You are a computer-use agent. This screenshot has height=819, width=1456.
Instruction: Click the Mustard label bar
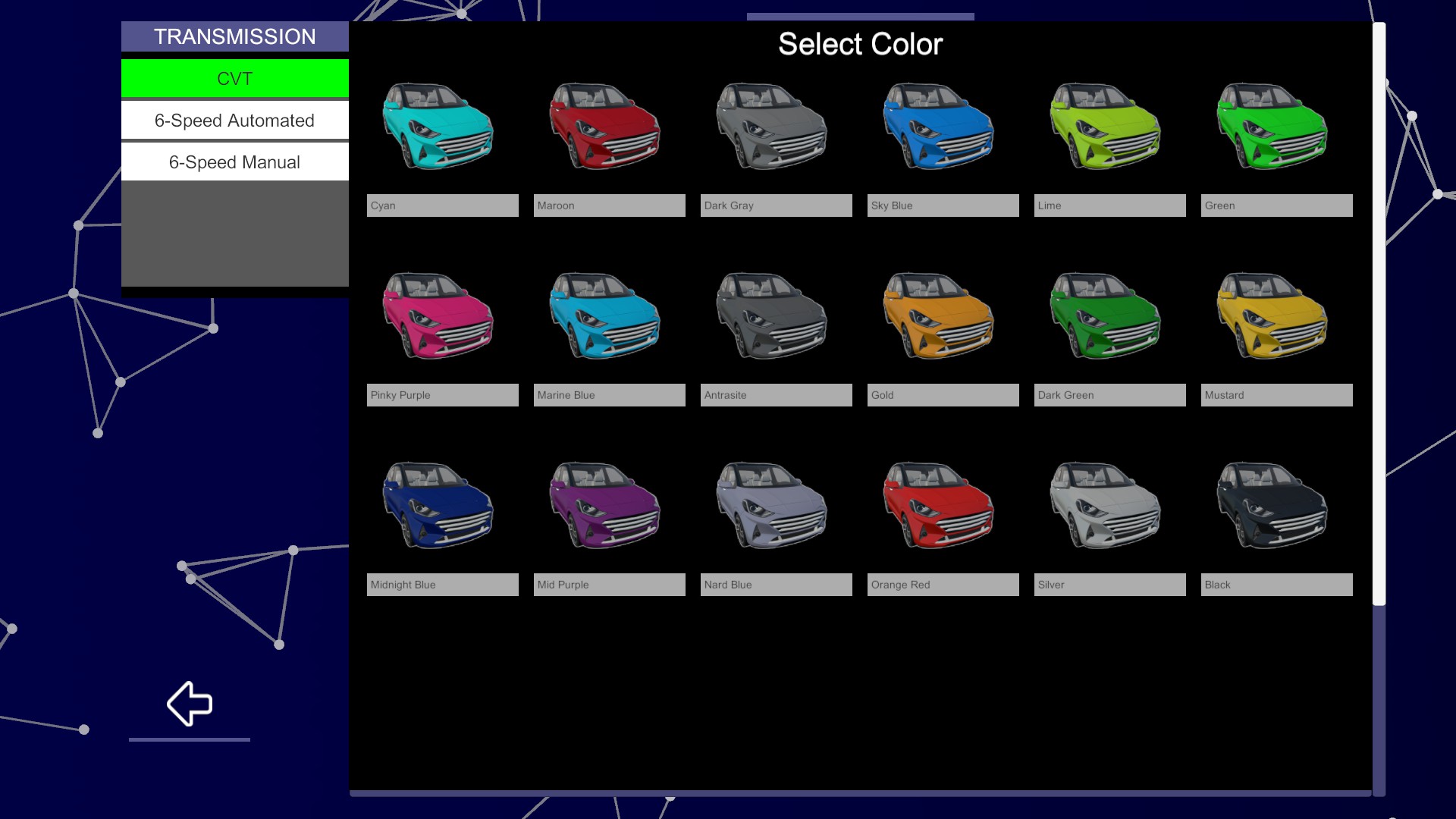pos(1277,395)
